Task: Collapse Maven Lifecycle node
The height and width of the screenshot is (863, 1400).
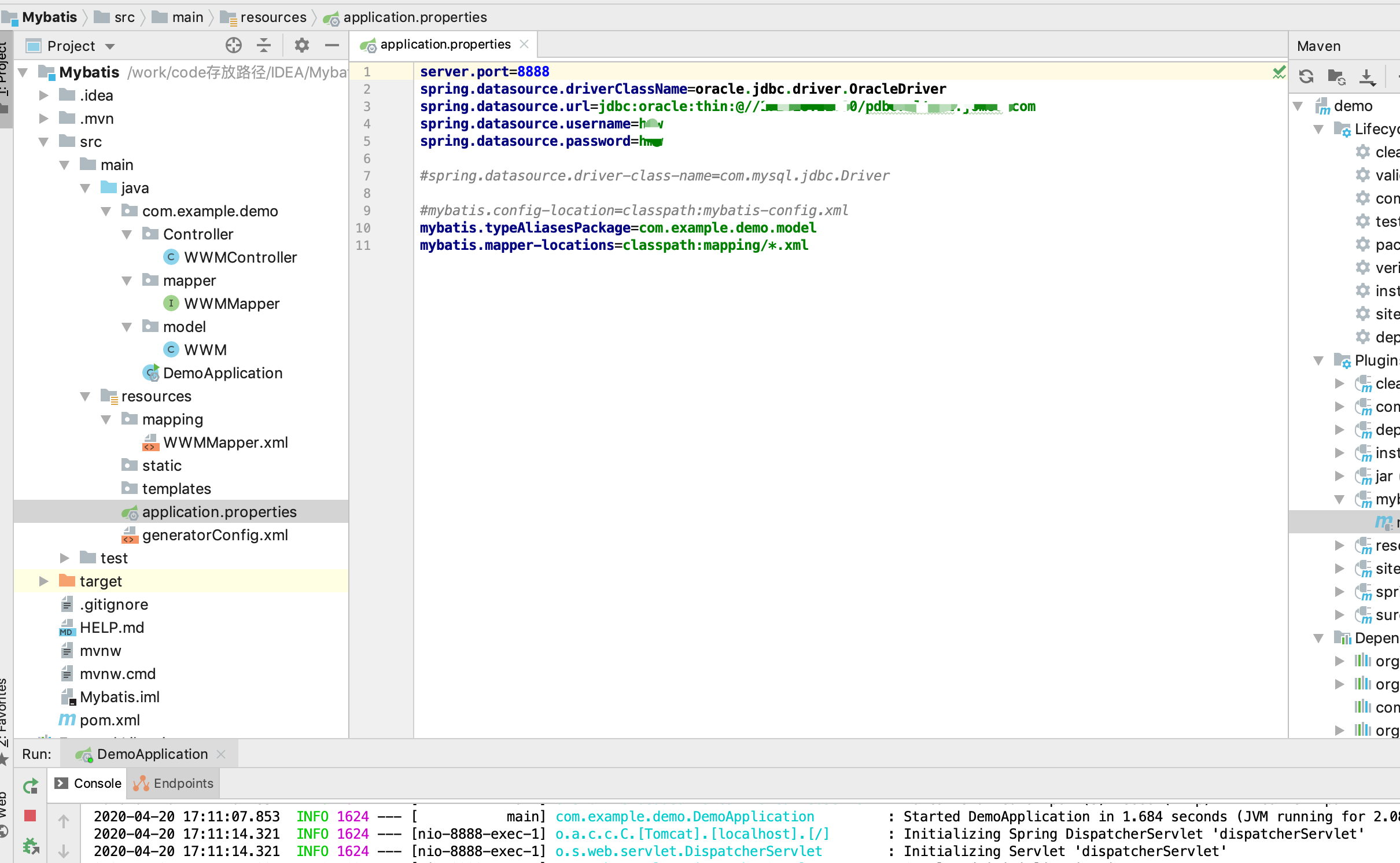Action: click(x=1318, y=129)
